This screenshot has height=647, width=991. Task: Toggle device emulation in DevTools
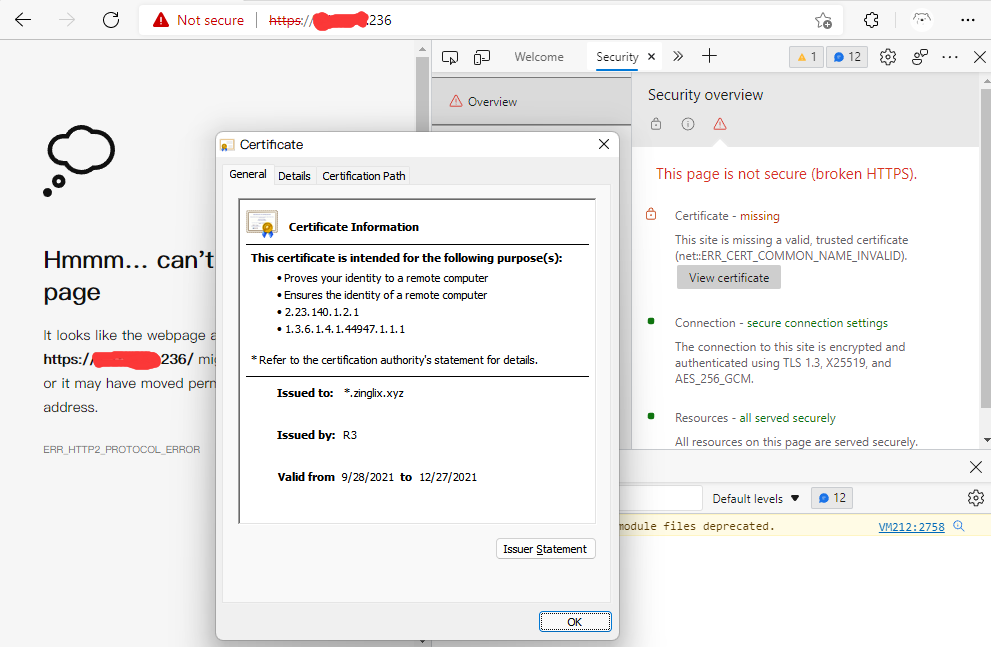coord(482,57)
